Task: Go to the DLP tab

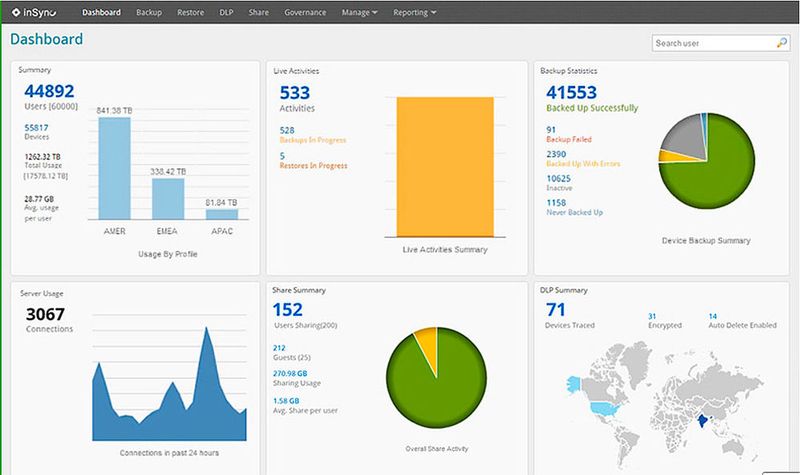Action: coord(226,13)
